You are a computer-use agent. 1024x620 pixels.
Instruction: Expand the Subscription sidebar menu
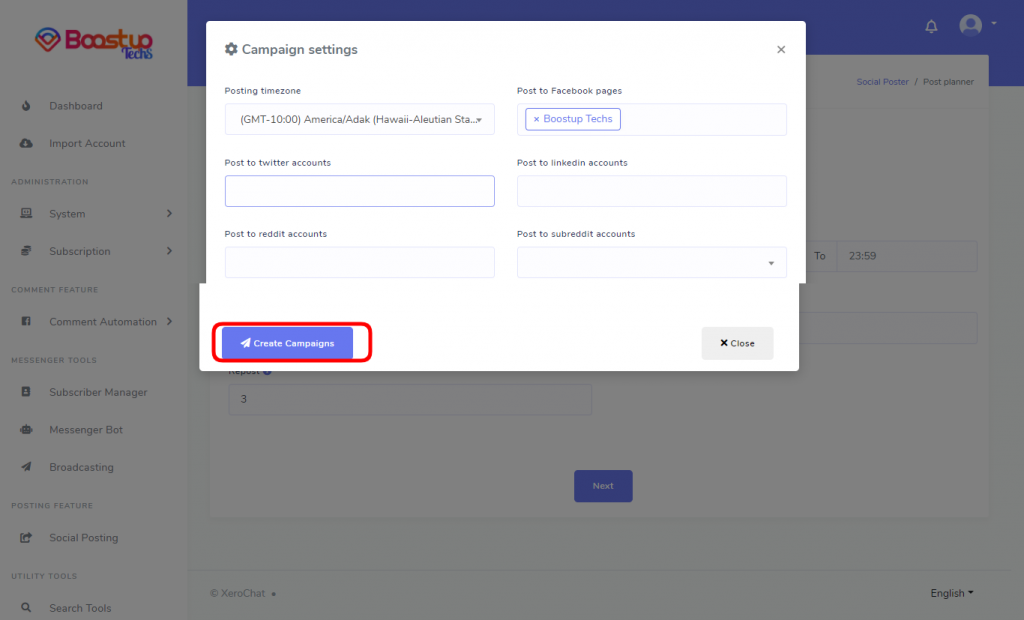(94, 251)
